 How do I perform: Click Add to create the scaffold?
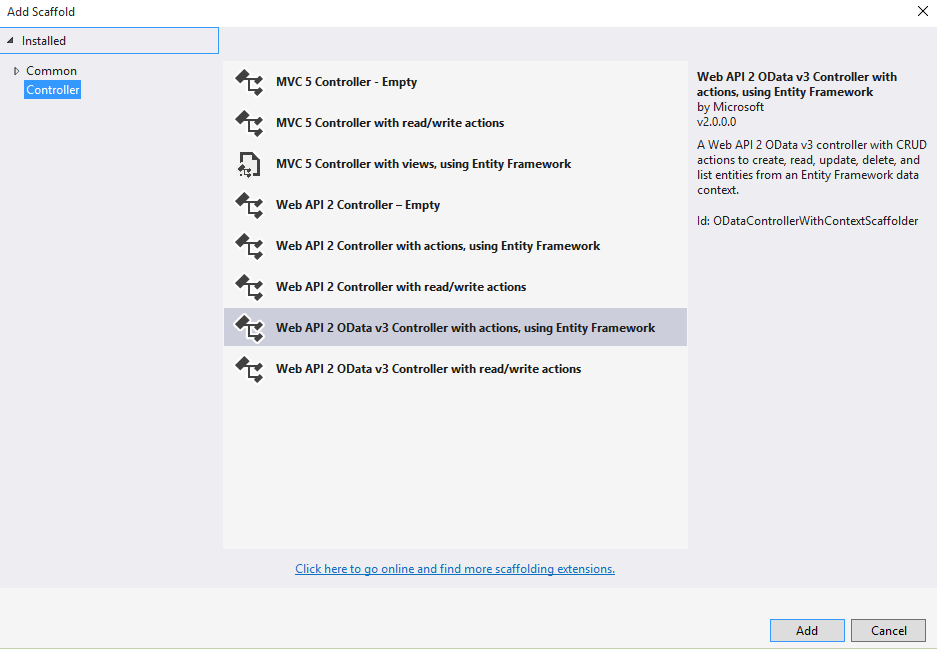coord(806,630)
